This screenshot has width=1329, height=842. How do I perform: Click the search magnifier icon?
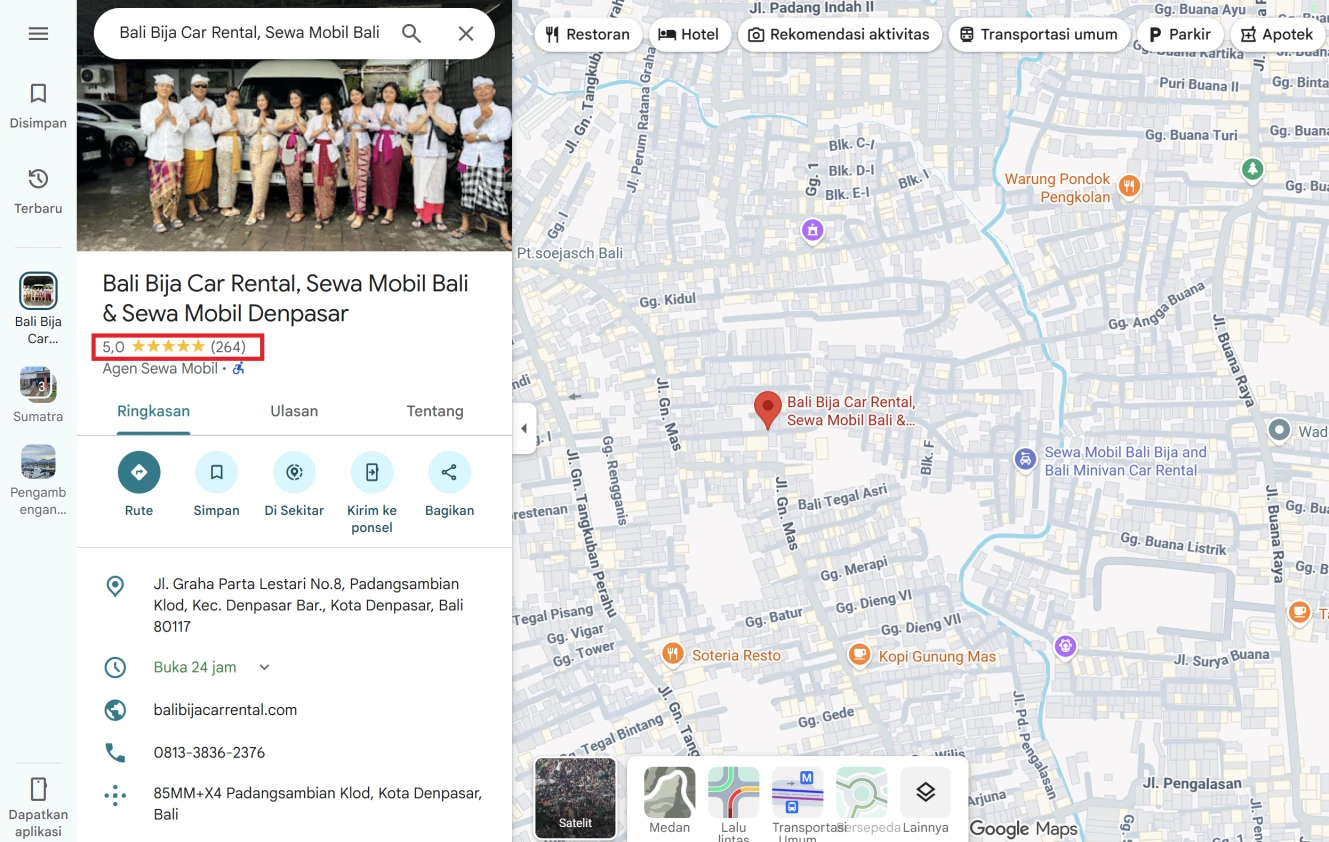coord(412,33)
